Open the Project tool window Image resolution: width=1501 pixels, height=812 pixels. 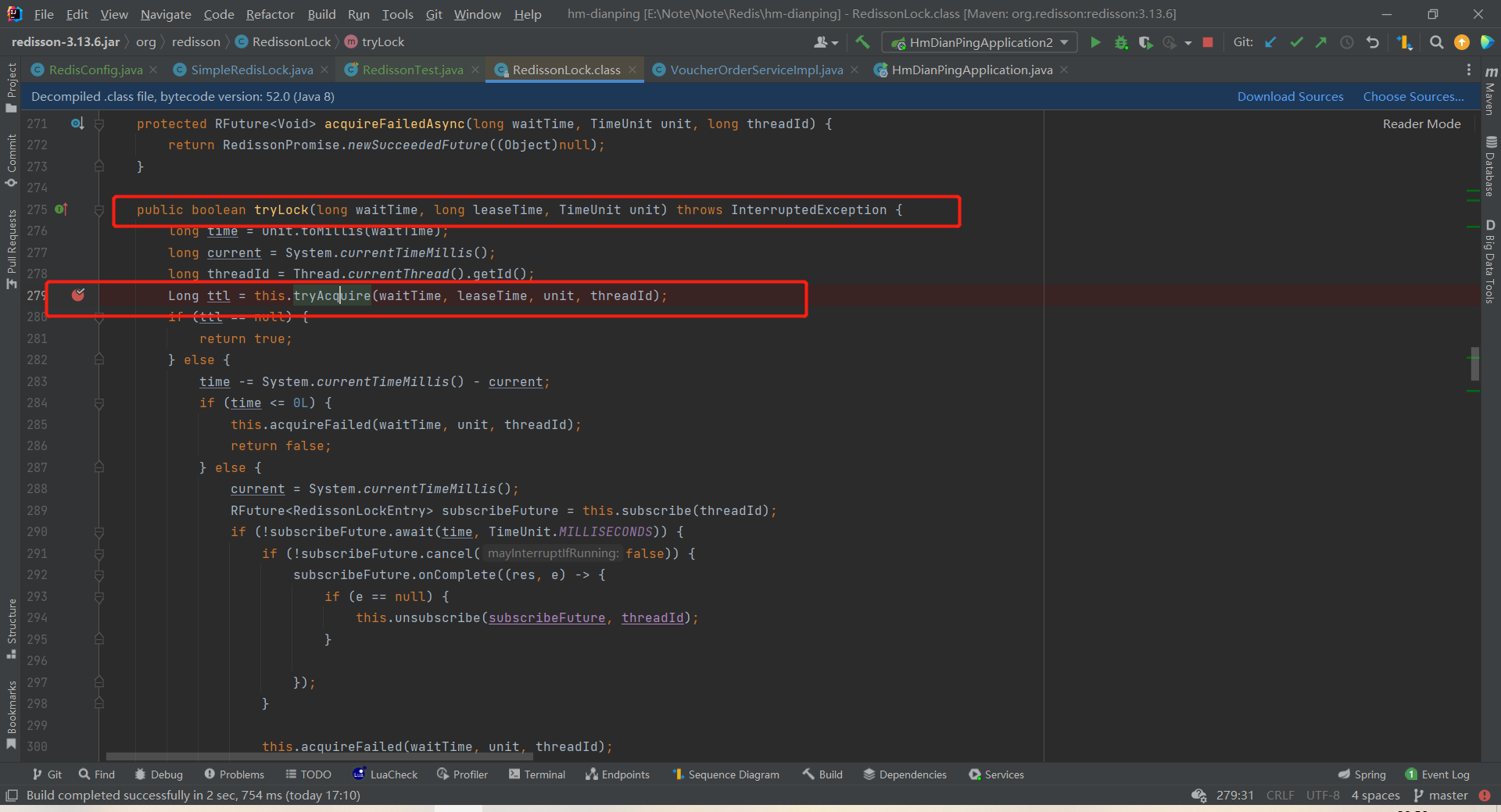pos(11,87)
